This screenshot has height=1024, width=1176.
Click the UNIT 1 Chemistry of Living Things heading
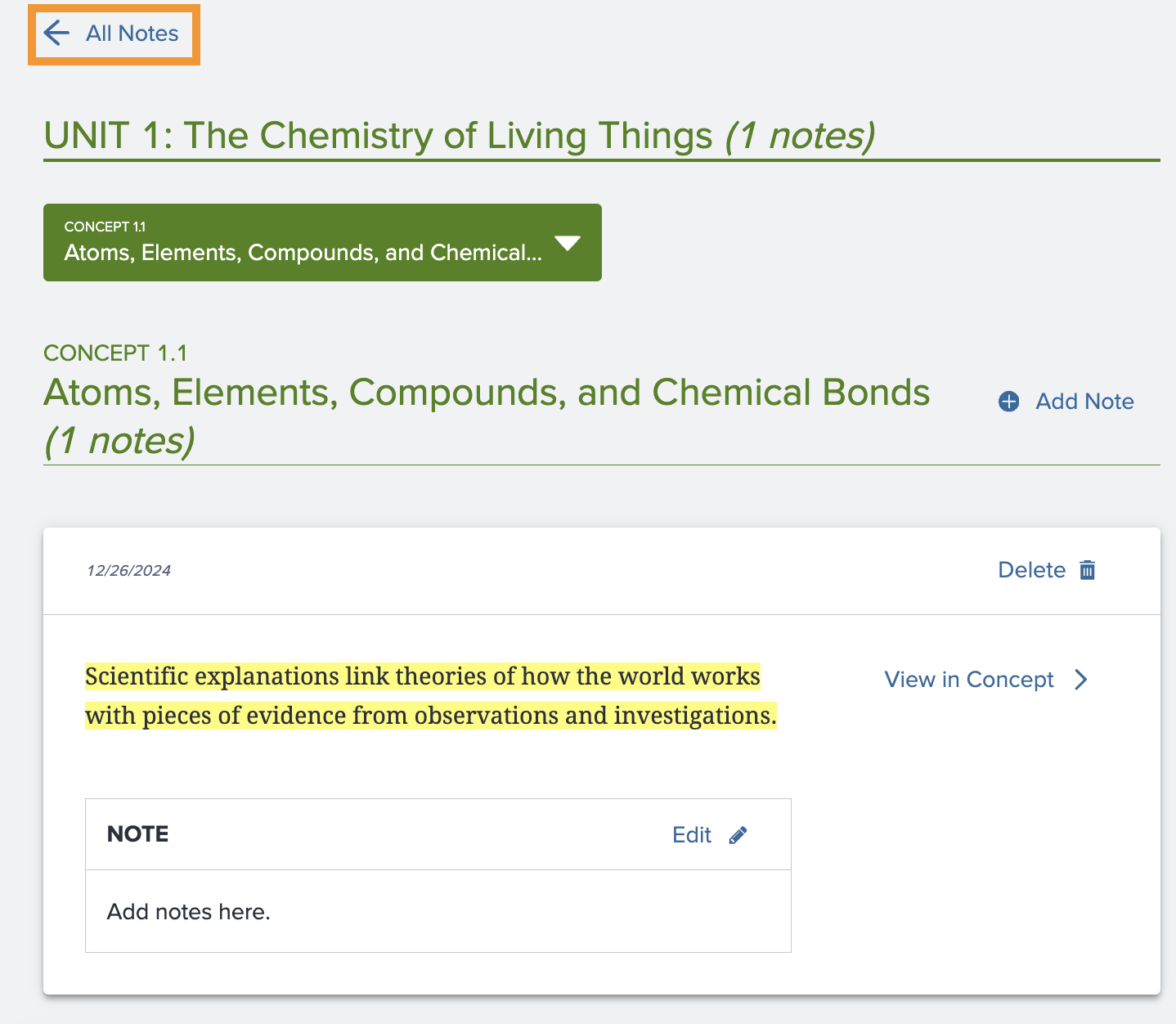coord(459,136)
